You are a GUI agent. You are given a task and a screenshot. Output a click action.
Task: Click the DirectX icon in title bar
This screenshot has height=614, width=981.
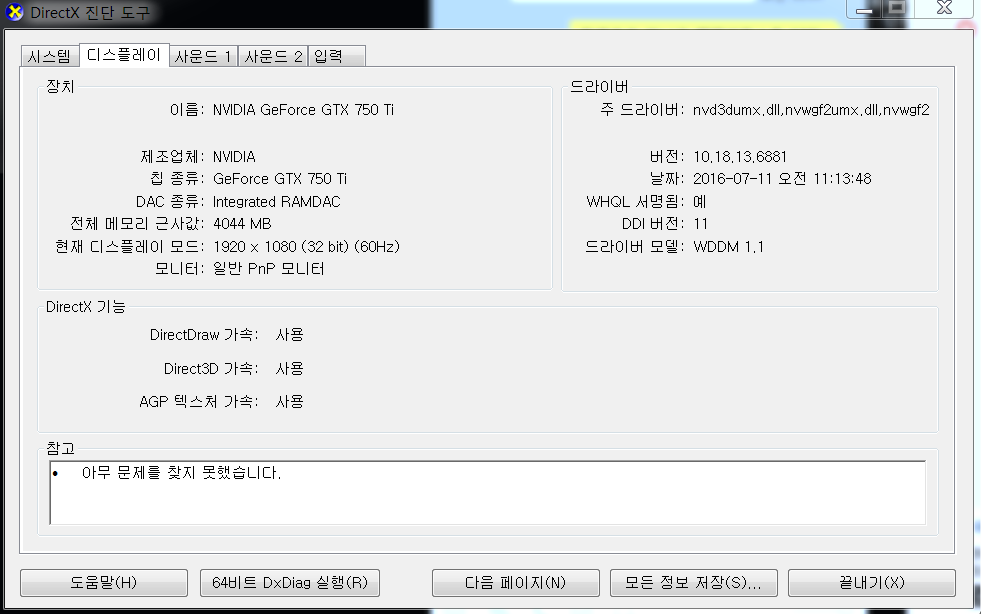[14, 12]
